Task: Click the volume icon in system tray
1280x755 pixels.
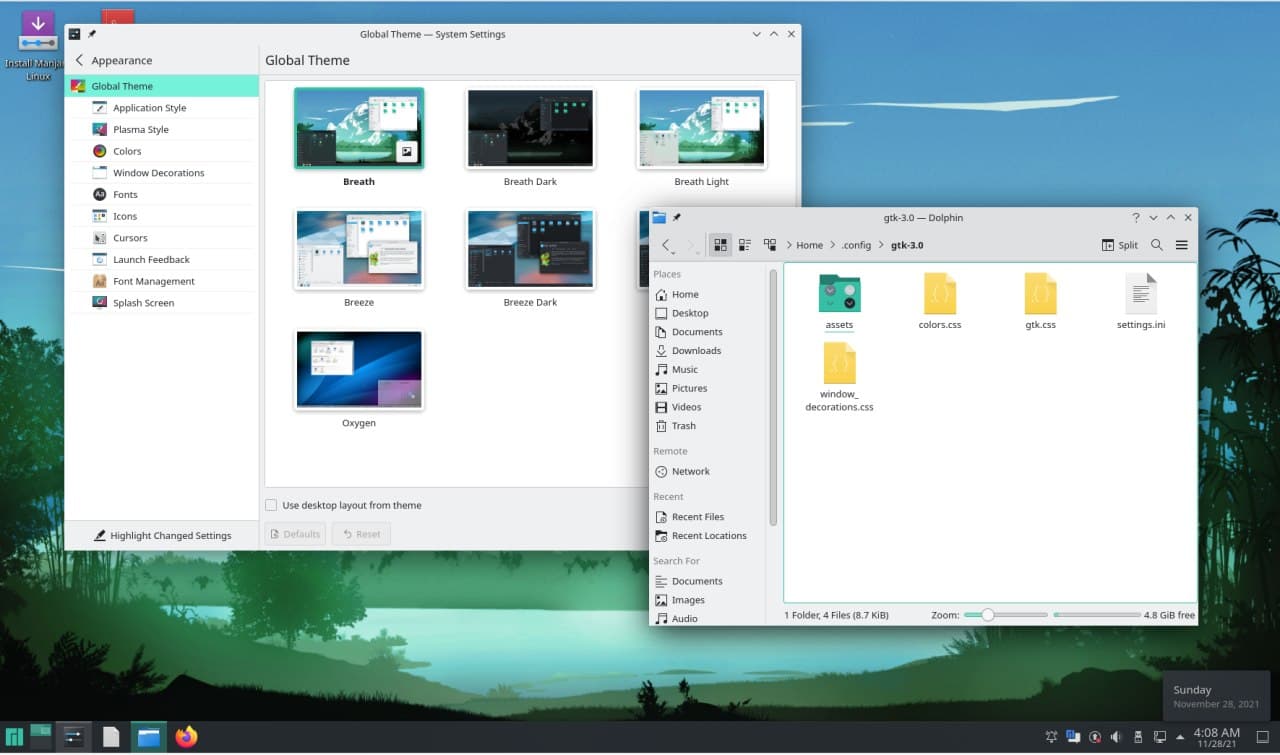Action: point(1116,737)
